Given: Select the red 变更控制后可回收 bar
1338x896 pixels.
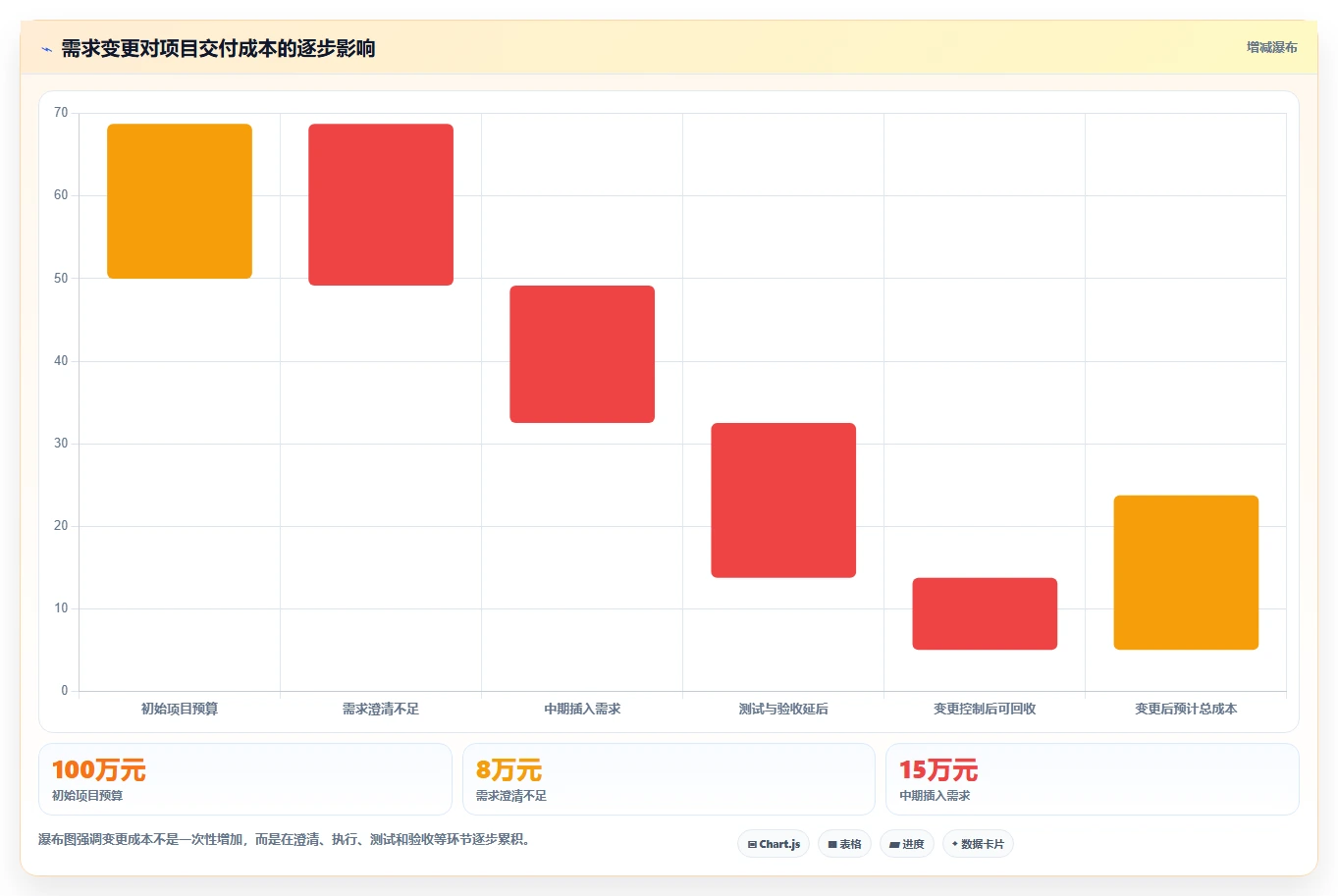Looking at the screenshot, I should click(x=985, y=613).
